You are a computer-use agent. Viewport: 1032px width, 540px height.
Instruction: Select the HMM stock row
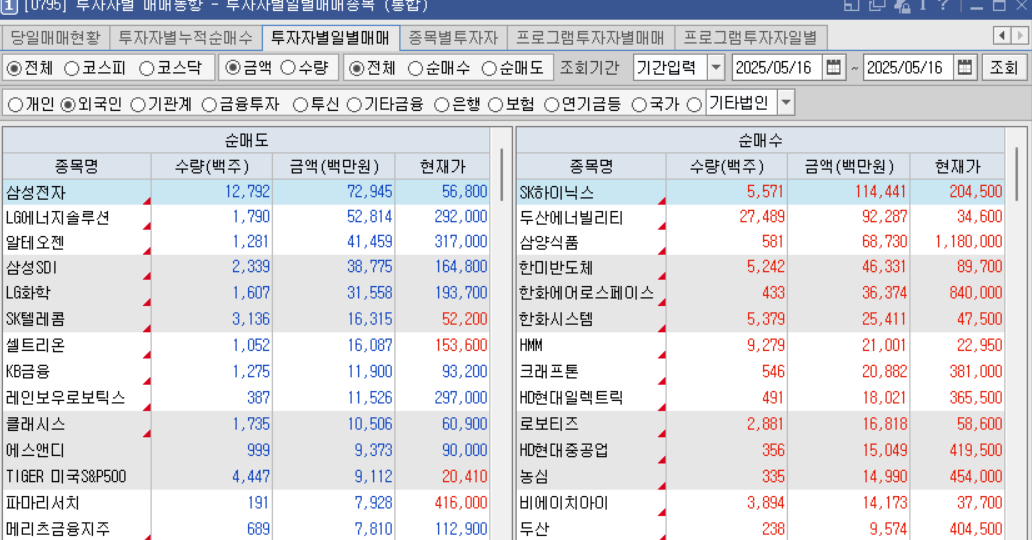tap(761, 345)
